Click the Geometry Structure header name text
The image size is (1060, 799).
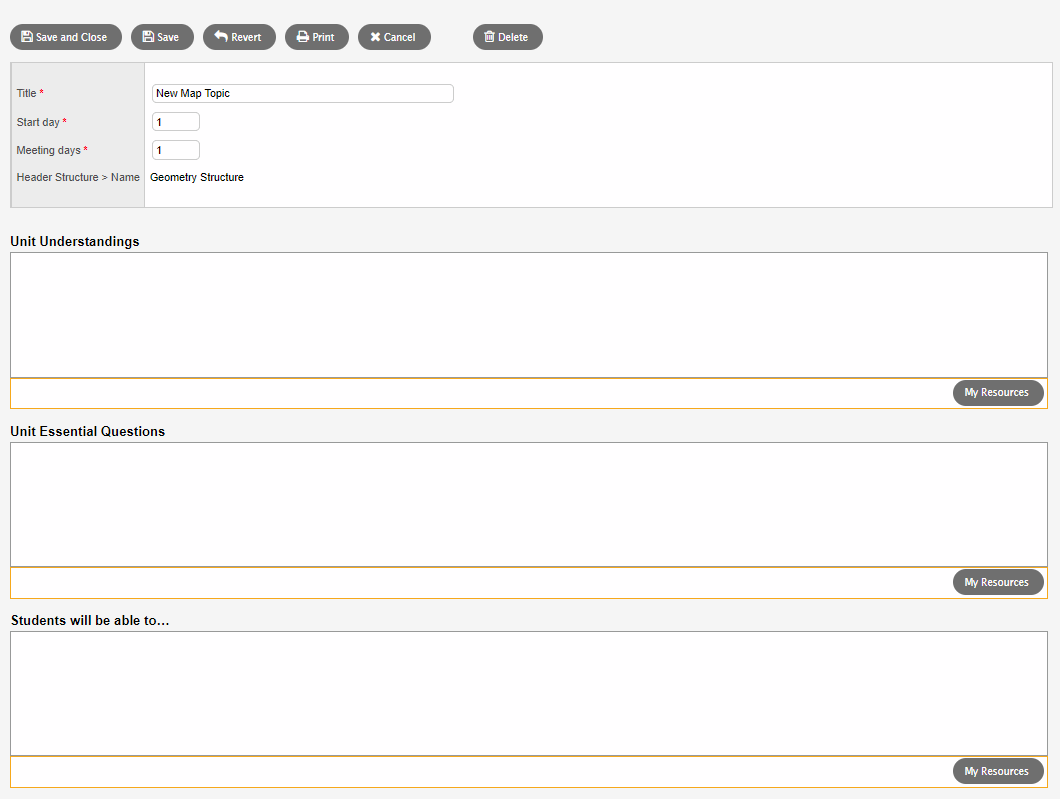197,177
